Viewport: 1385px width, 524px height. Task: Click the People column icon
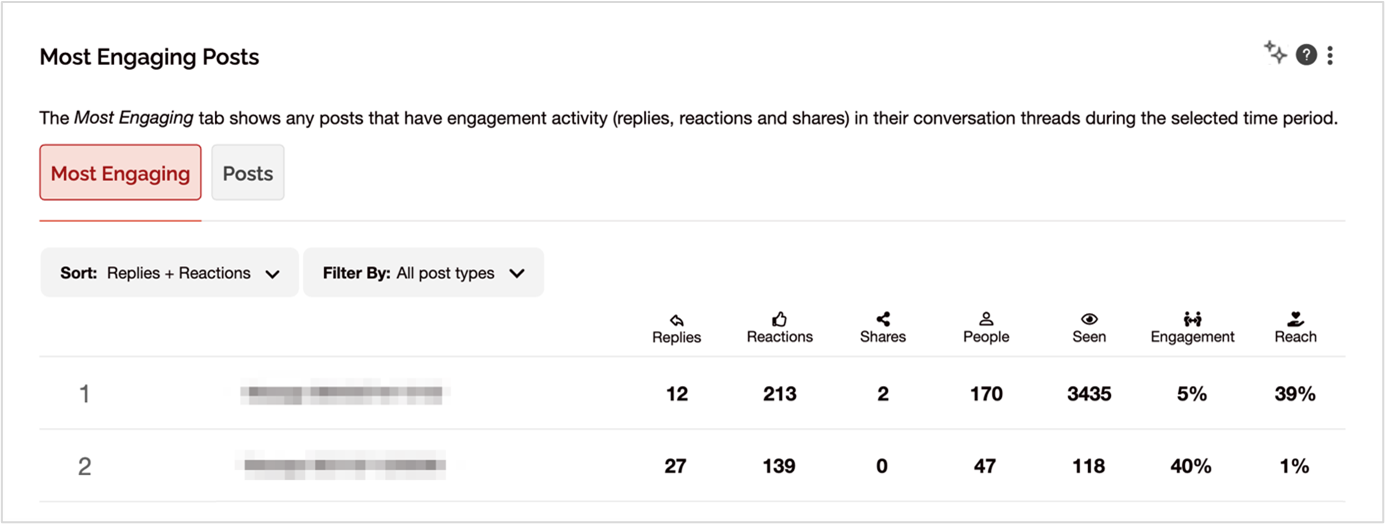pyautogui.click(x=986, y=320)
